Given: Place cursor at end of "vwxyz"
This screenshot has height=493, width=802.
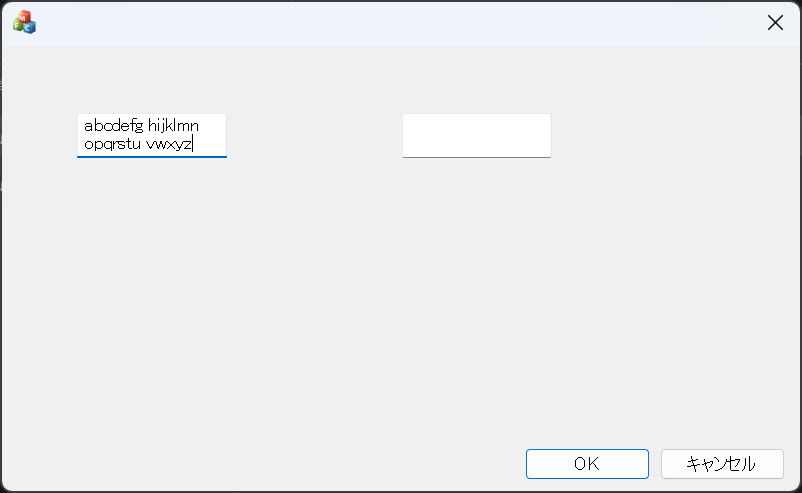Looking at the screenshot, I should coord(192,144).
